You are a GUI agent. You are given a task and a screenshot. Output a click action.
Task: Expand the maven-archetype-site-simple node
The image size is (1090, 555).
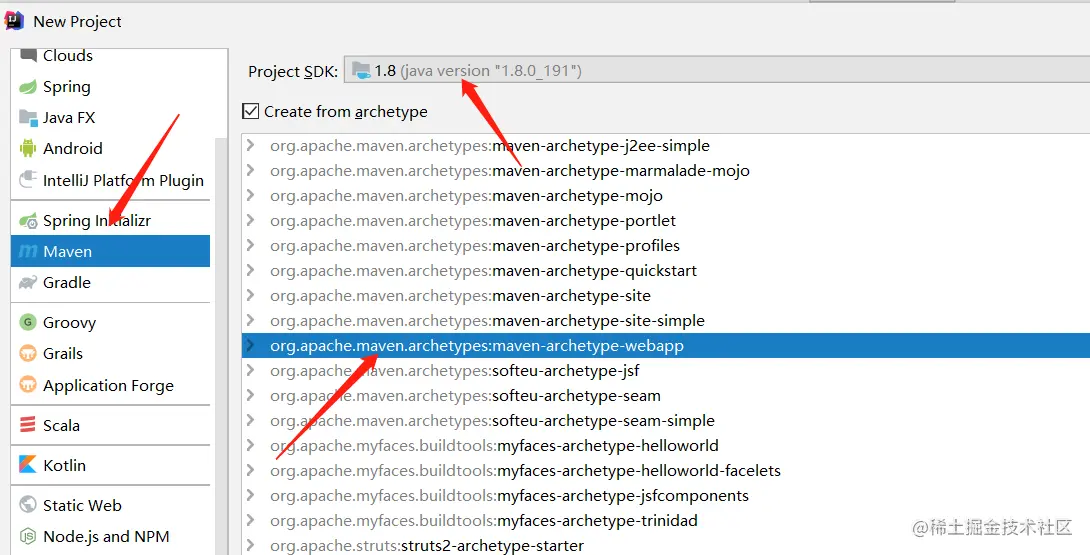click(x=251, y=321)
